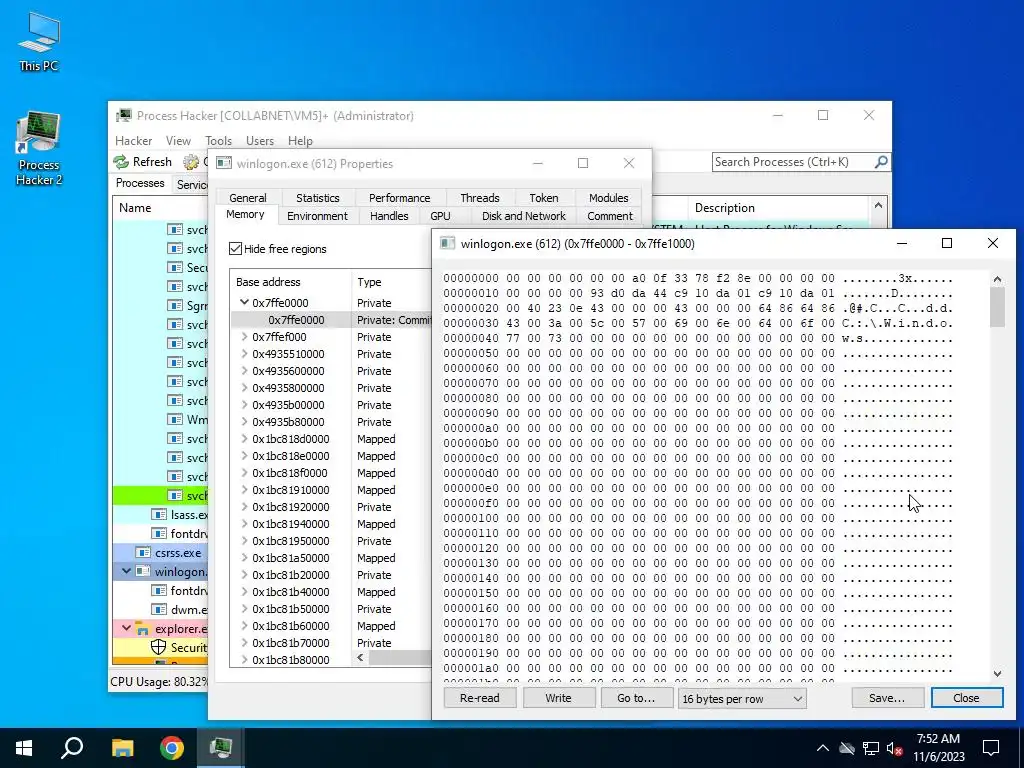The image size is (1024, 768).
Task: Click the Refresh toolbar icon in Process Hacker
Action: click(121, 162)
